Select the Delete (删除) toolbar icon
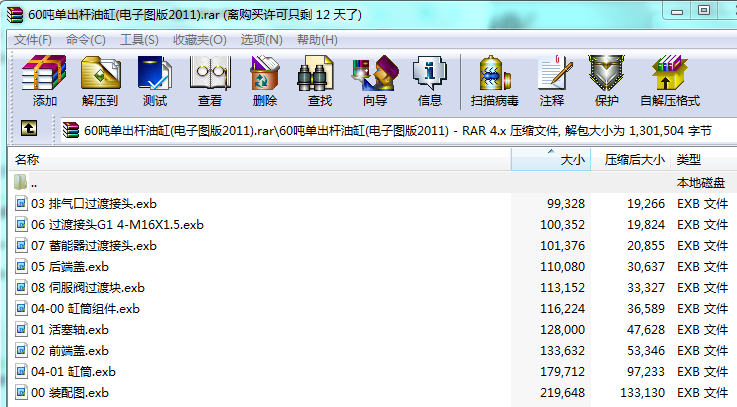Screen dimensions: 737x407 [265, 80]
